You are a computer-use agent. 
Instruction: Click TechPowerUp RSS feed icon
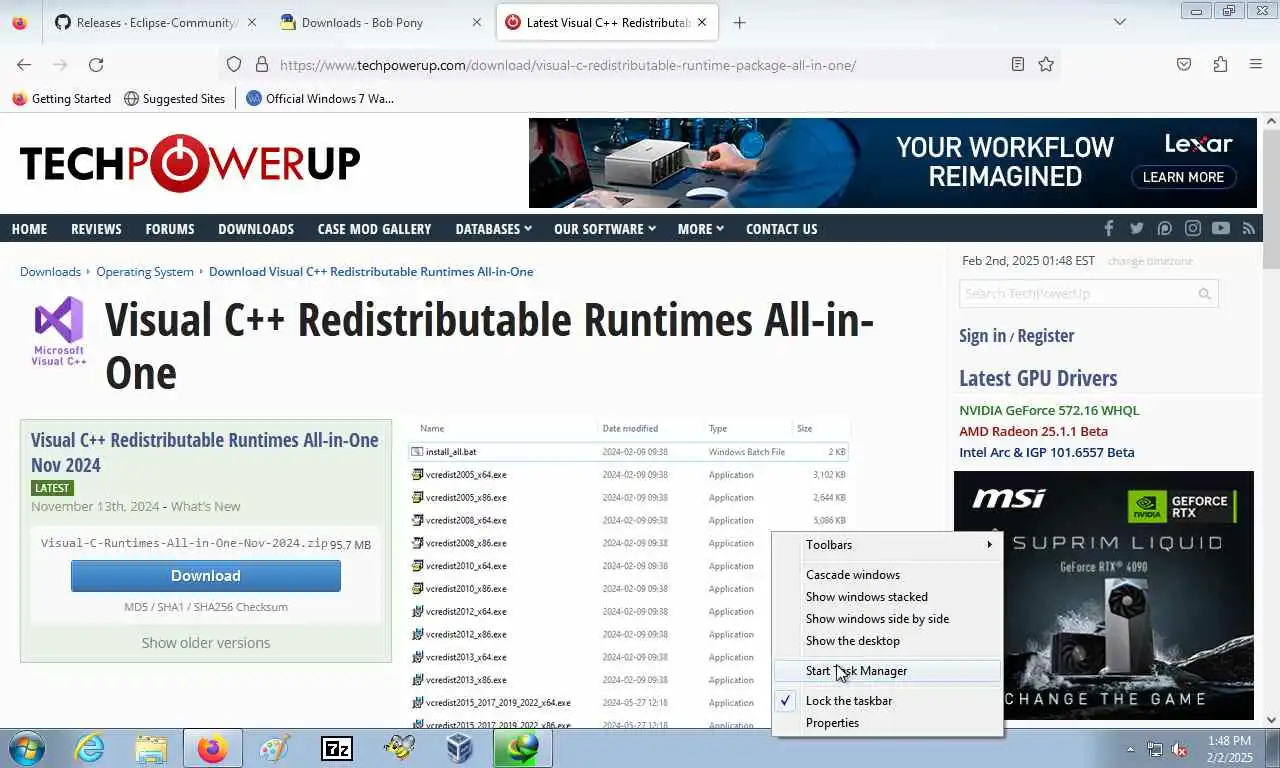[1249, 228]
